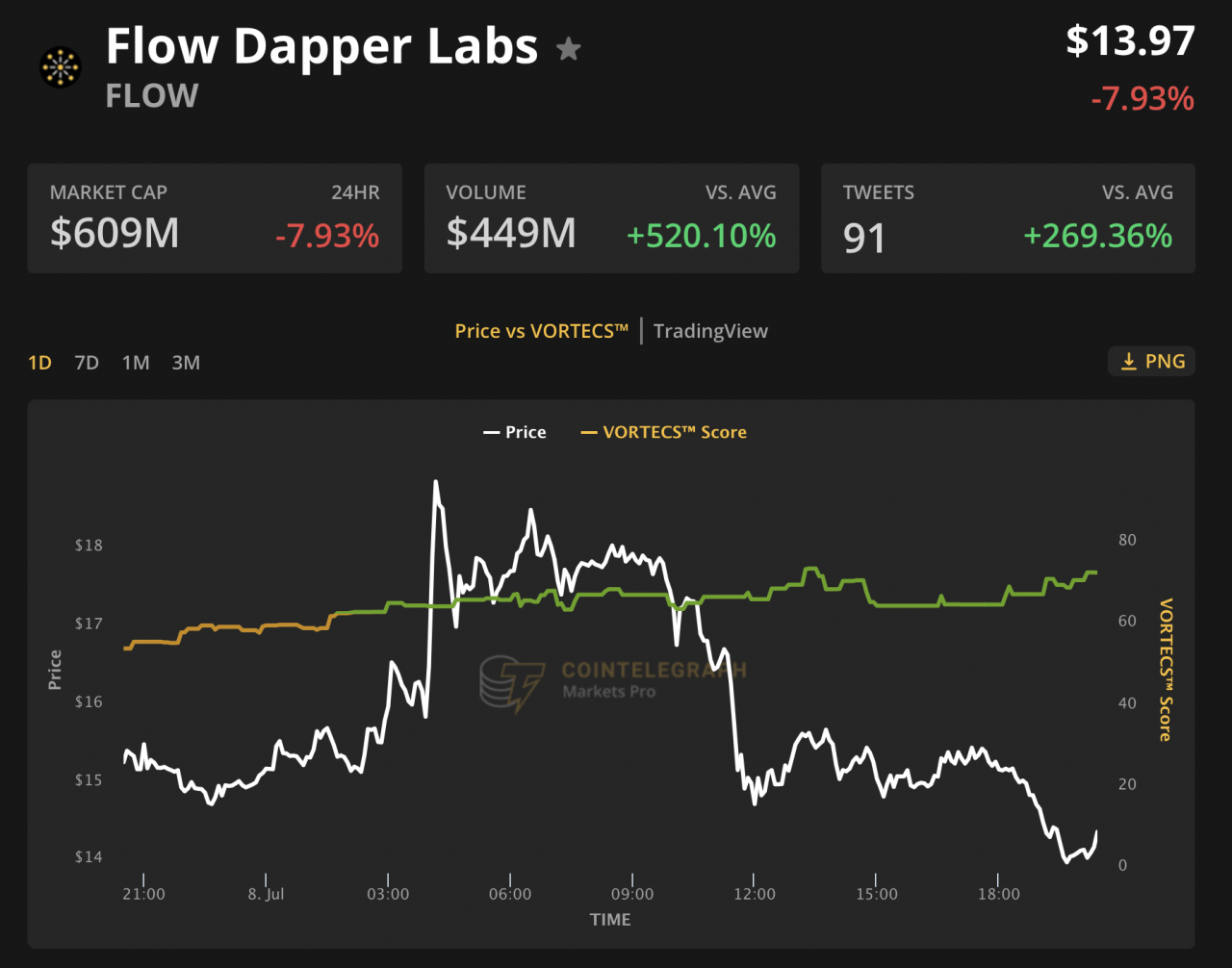Toggle the VORTECS™ Score legend entry
The height and width of the screenshot is (968, 1232).
tap(664, 432)
